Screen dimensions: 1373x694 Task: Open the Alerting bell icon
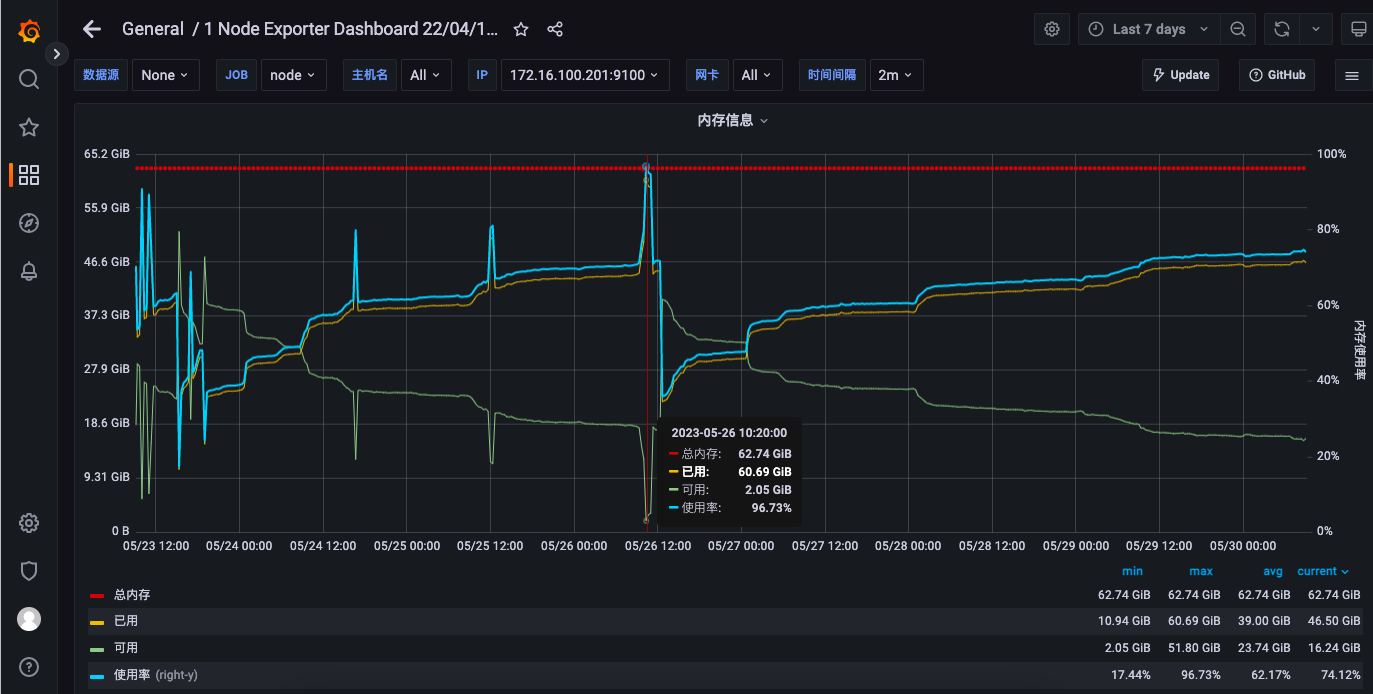[27, 270]
